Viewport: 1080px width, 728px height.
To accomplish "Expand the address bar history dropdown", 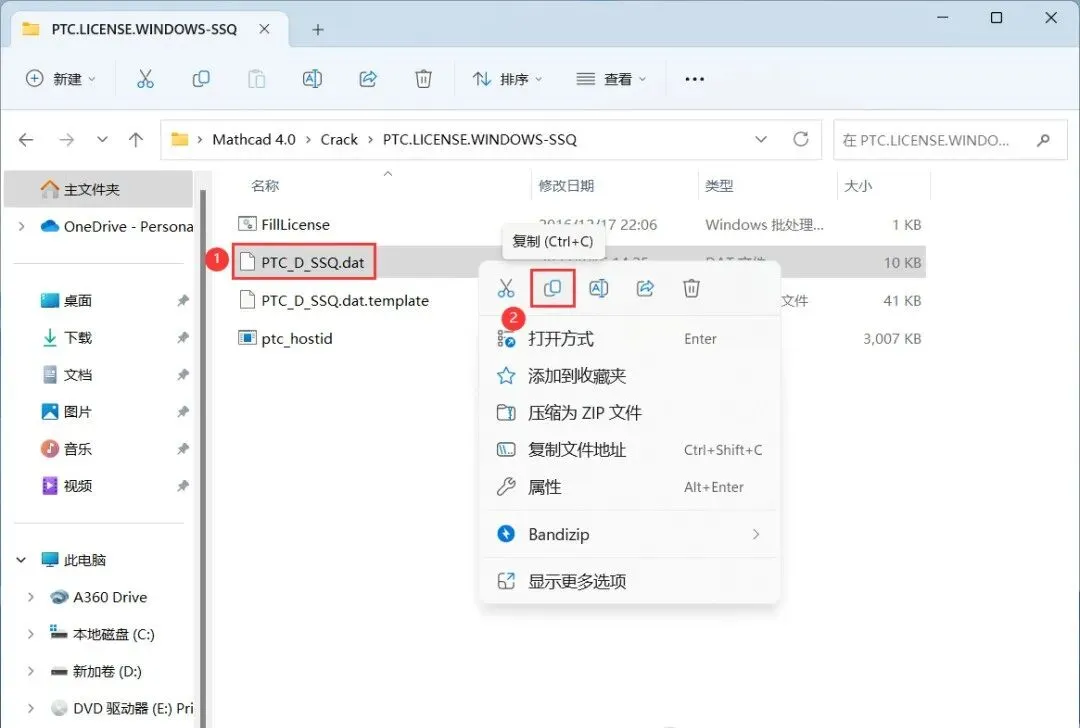I will pyautogui.click(x=760, y=139).
